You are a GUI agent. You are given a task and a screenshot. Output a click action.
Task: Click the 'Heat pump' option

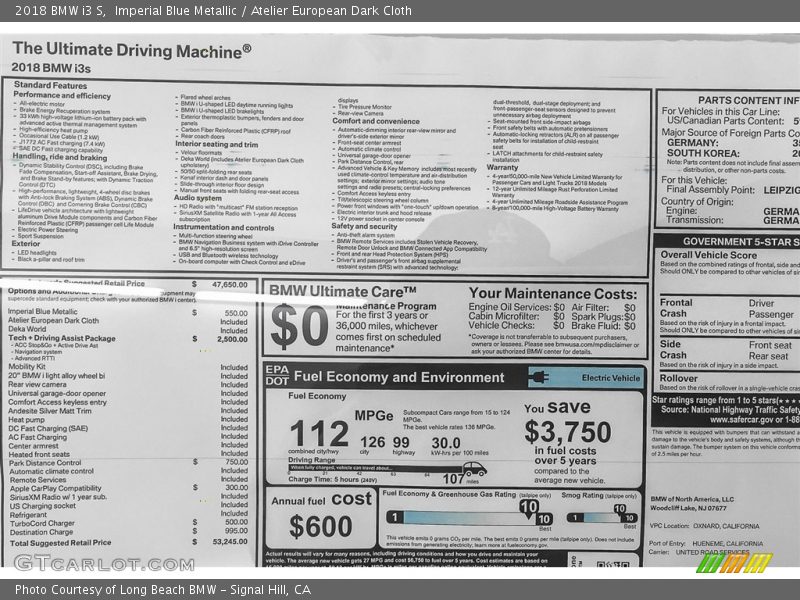pyautogui.click(x=27, y=419)
